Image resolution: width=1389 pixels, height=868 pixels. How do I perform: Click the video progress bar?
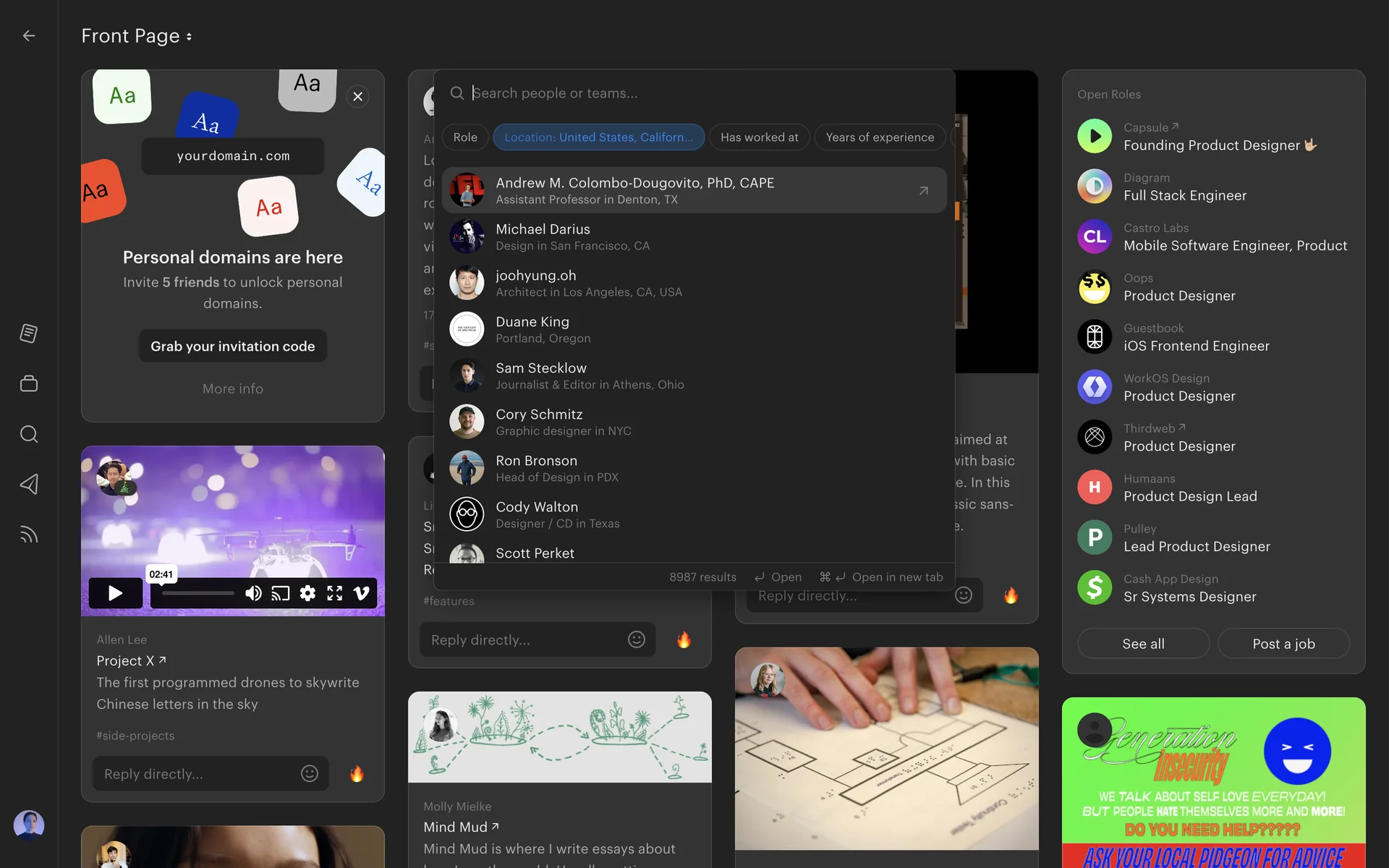click(x=197, y=593)
